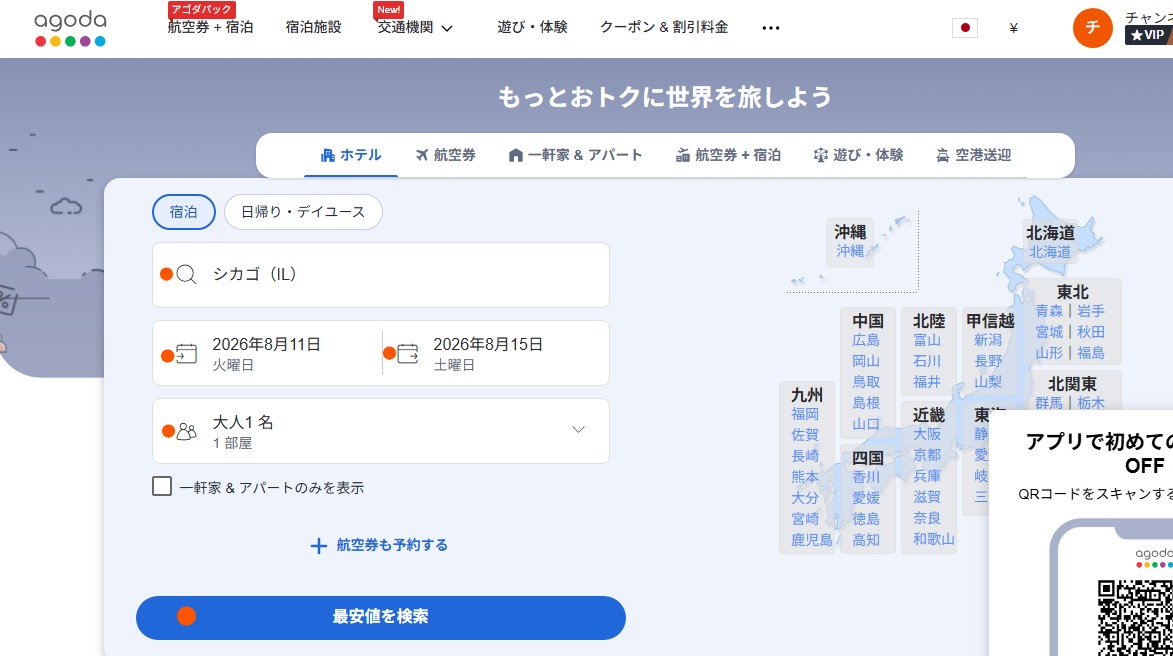
Task: Open the orange user avatar menu
Action: pyautogui.click(x=1092, y=28)
